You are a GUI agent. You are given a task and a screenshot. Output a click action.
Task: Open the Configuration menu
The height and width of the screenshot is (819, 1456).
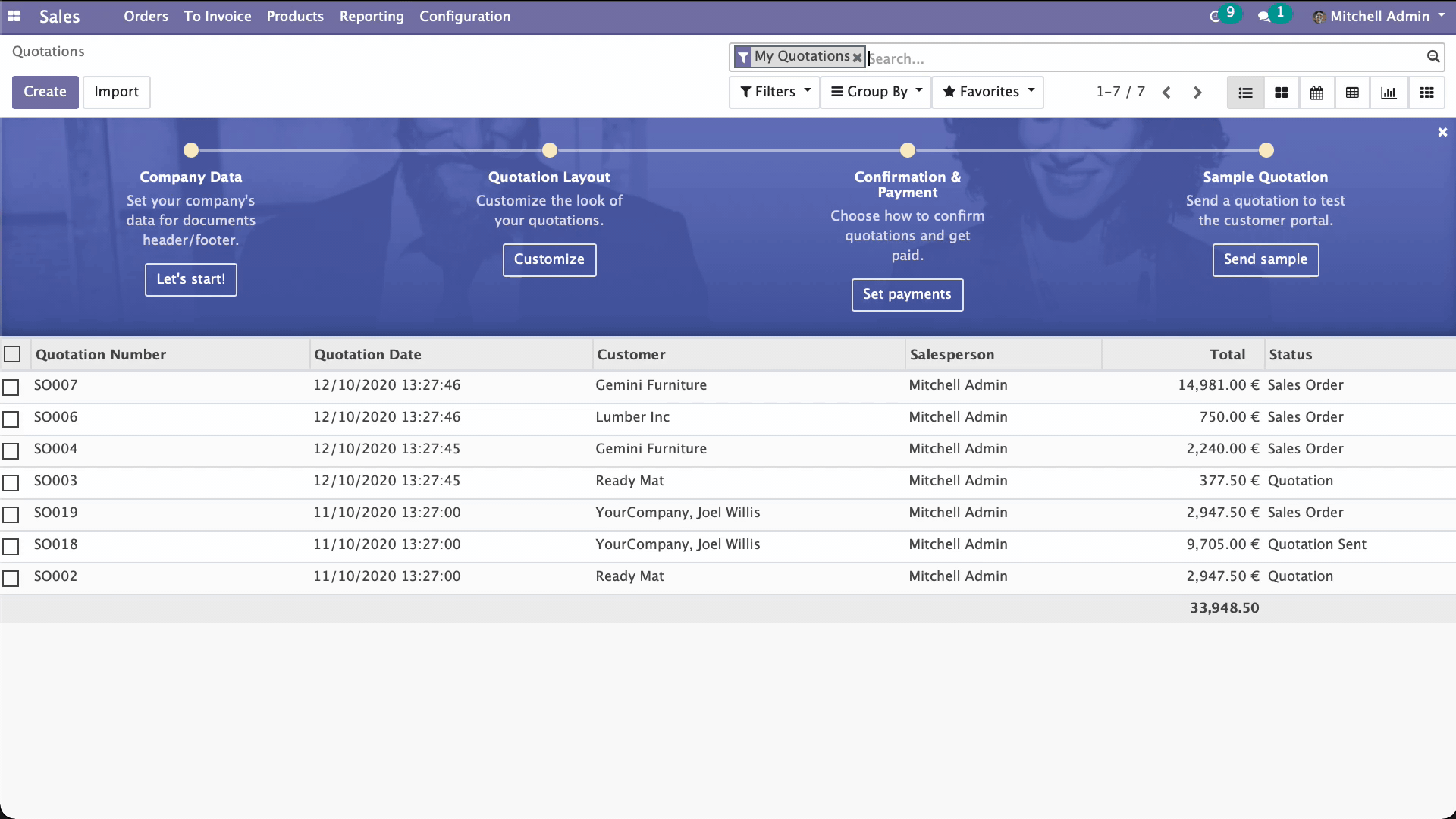click(464, 16)
